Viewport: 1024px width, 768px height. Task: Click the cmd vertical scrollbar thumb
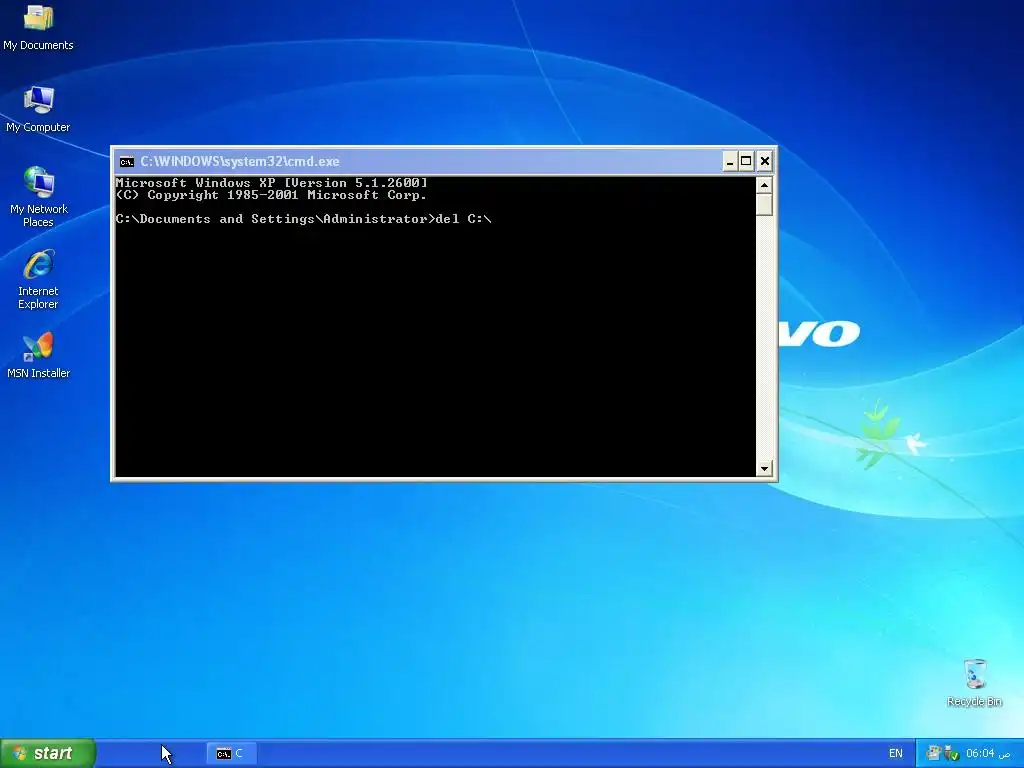(x=764, y=204)
